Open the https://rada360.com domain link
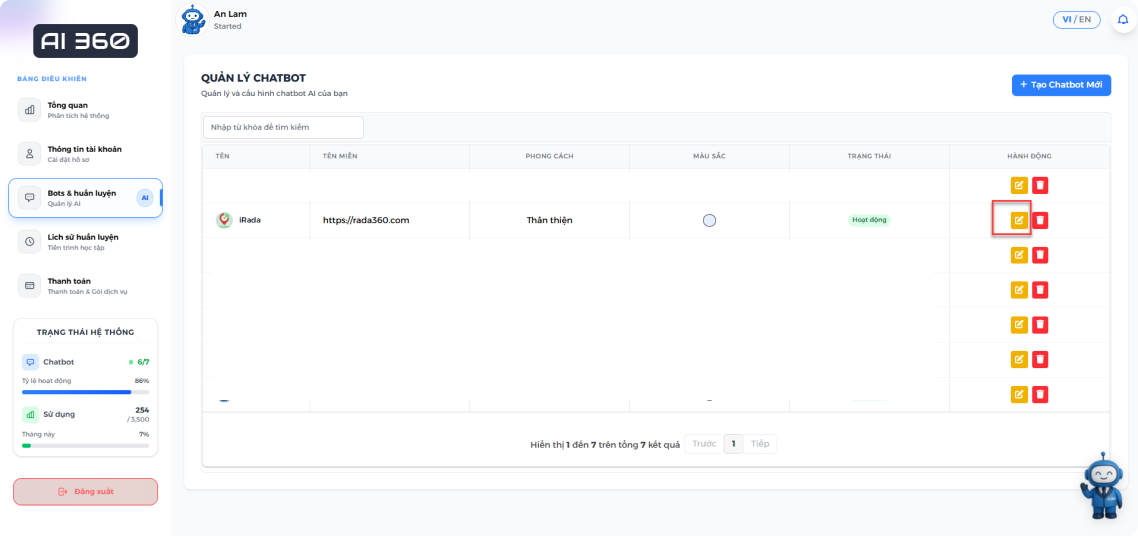This screenshot has height=536, width=1138. point(366,220)
